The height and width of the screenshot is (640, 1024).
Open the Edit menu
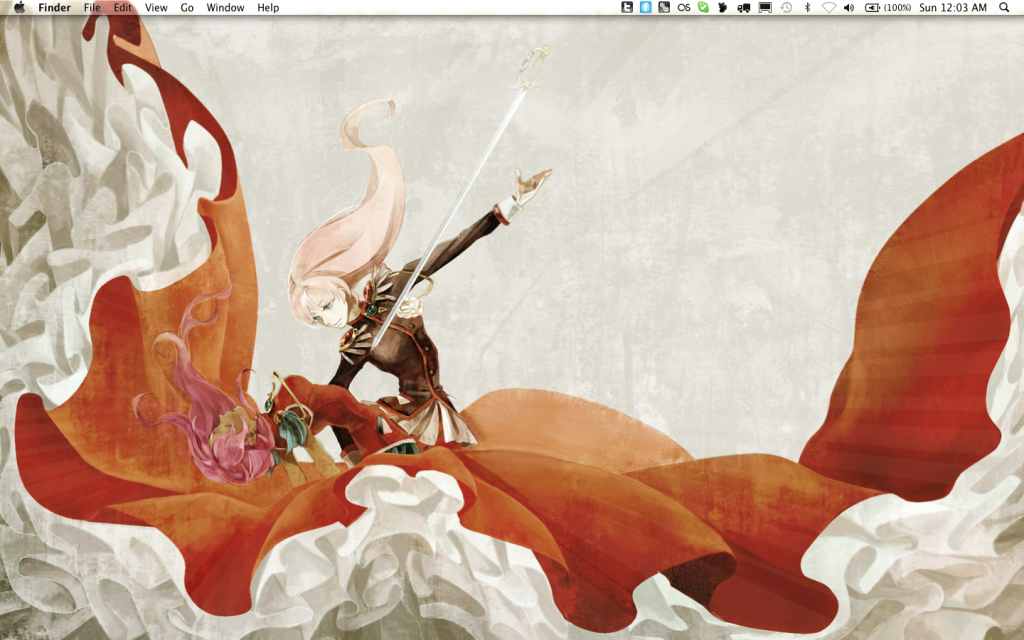click(123, 8)
